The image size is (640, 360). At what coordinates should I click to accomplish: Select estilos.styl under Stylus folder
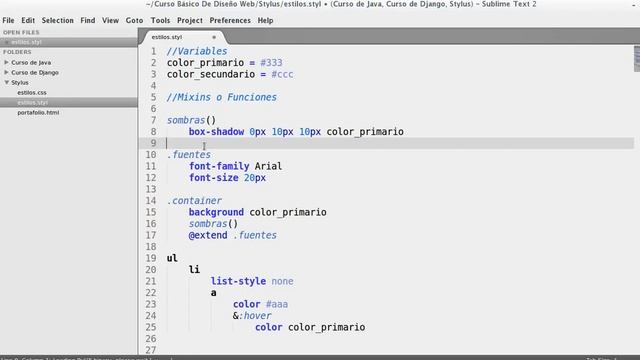(x=33, y=102)
